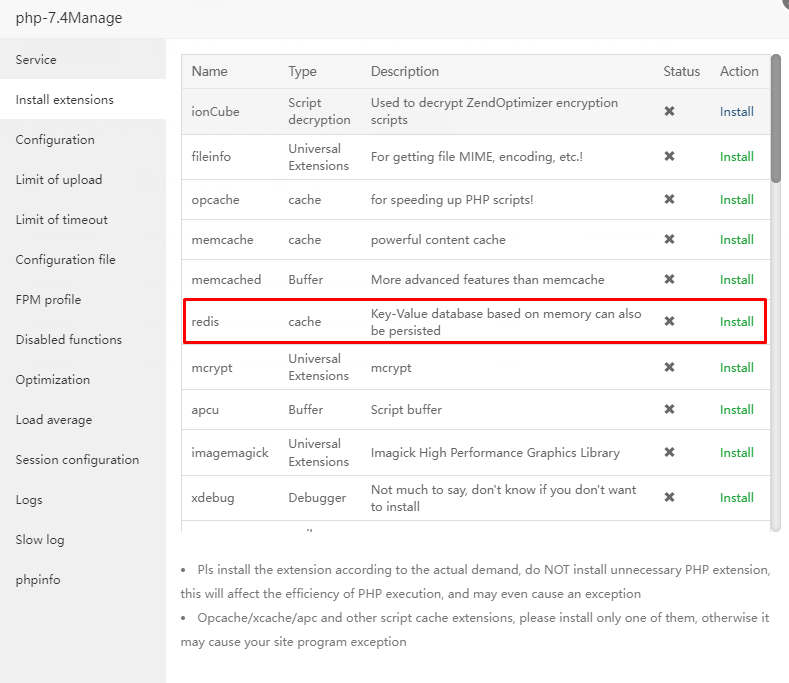Click the X status icon for imagemagick

(669, 452)
